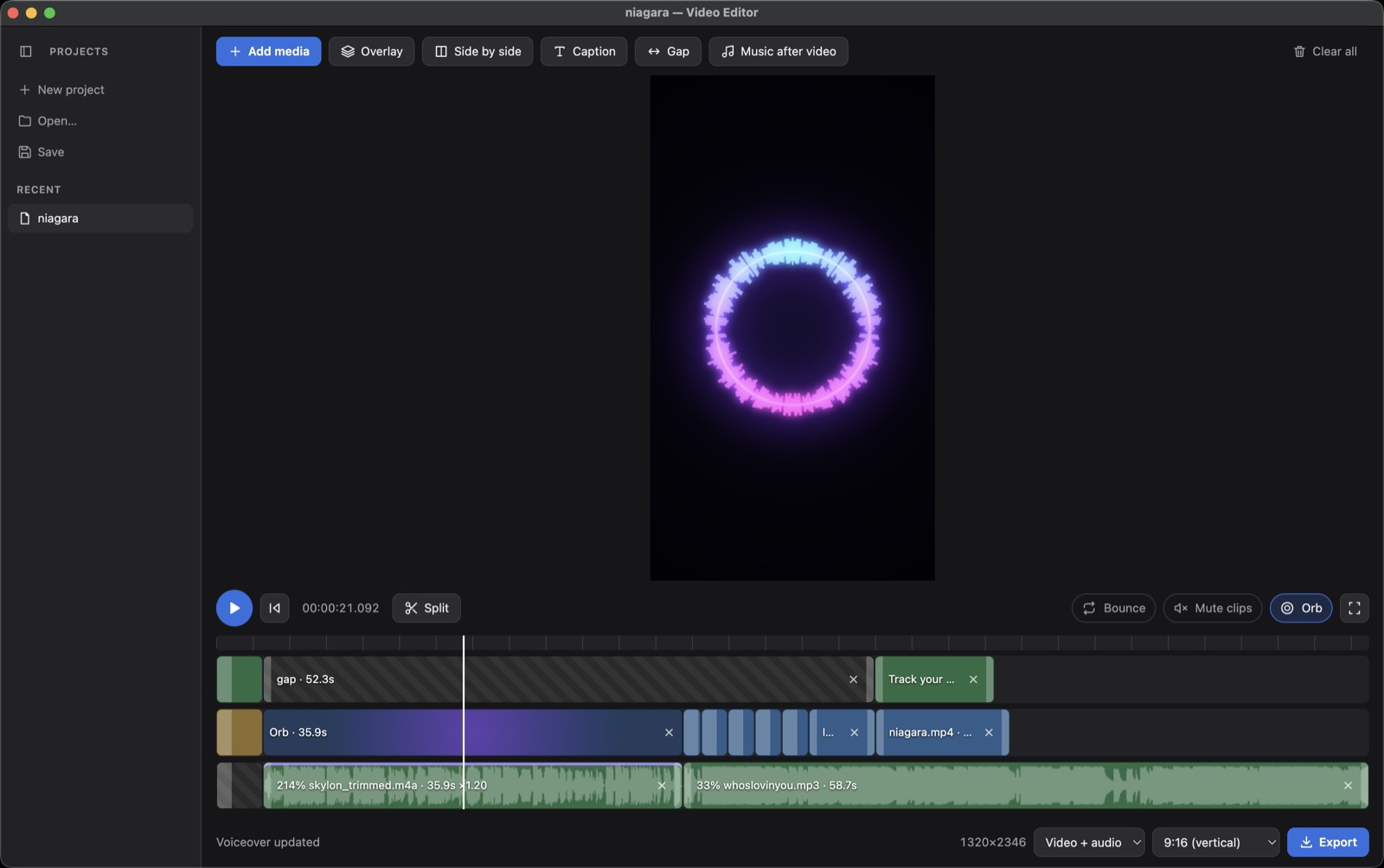Enable Music after video

click(778, 51)
